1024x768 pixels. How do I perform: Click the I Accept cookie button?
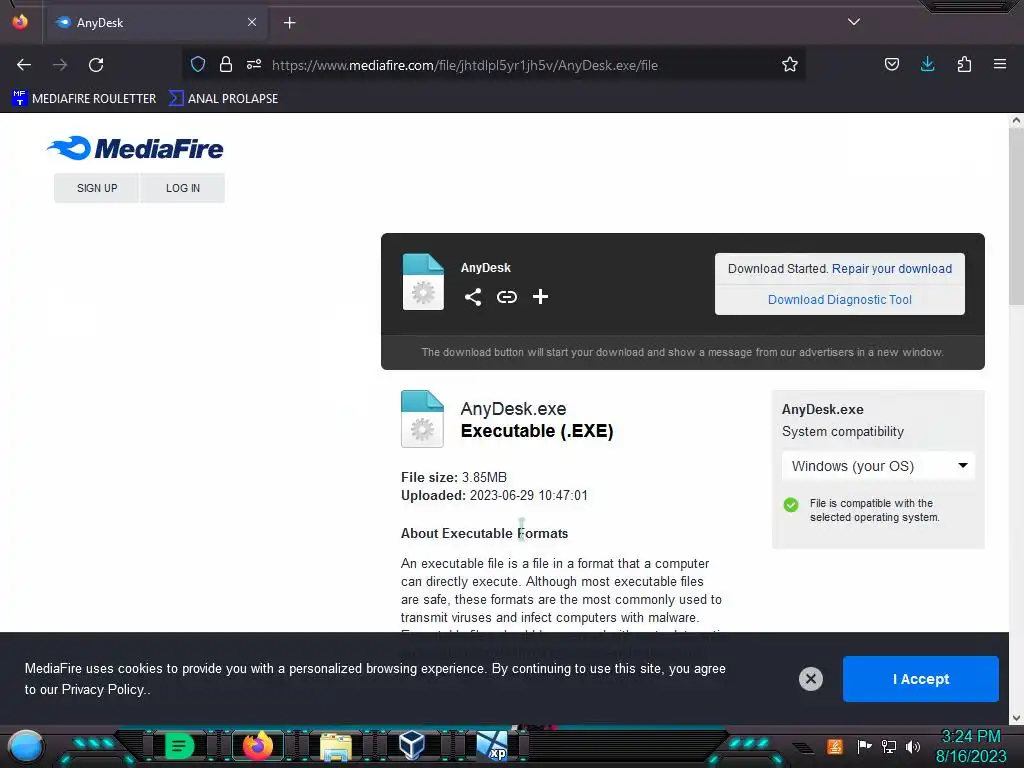click(920, 679)
